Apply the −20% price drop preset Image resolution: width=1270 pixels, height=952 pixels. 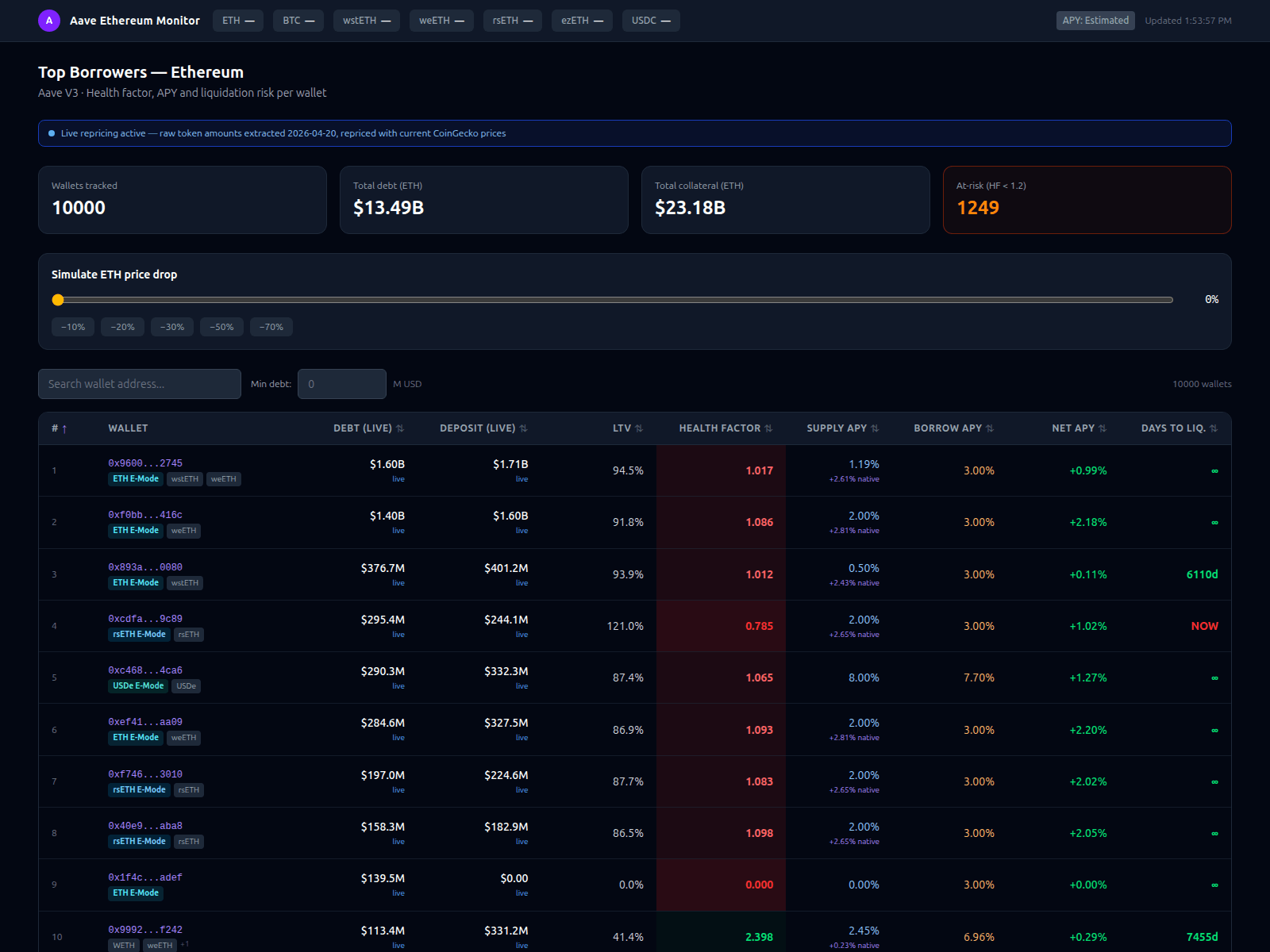pos(122,327)
